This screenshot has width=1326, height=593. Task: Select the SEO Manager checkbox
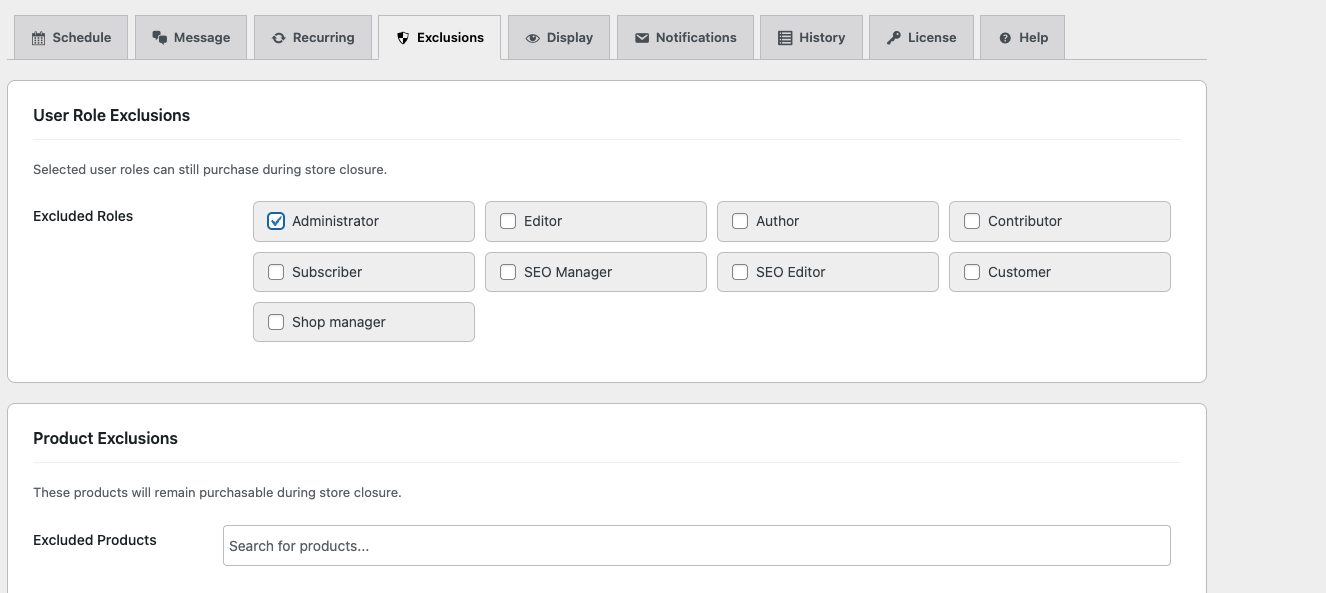pos(508,272)
